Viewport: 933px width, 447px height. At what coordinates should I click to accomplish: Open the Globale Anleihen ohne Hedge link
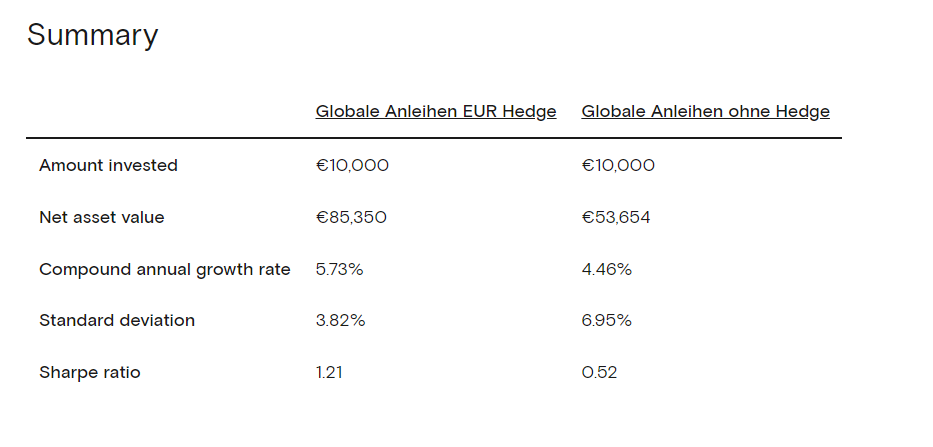point(705,112)
